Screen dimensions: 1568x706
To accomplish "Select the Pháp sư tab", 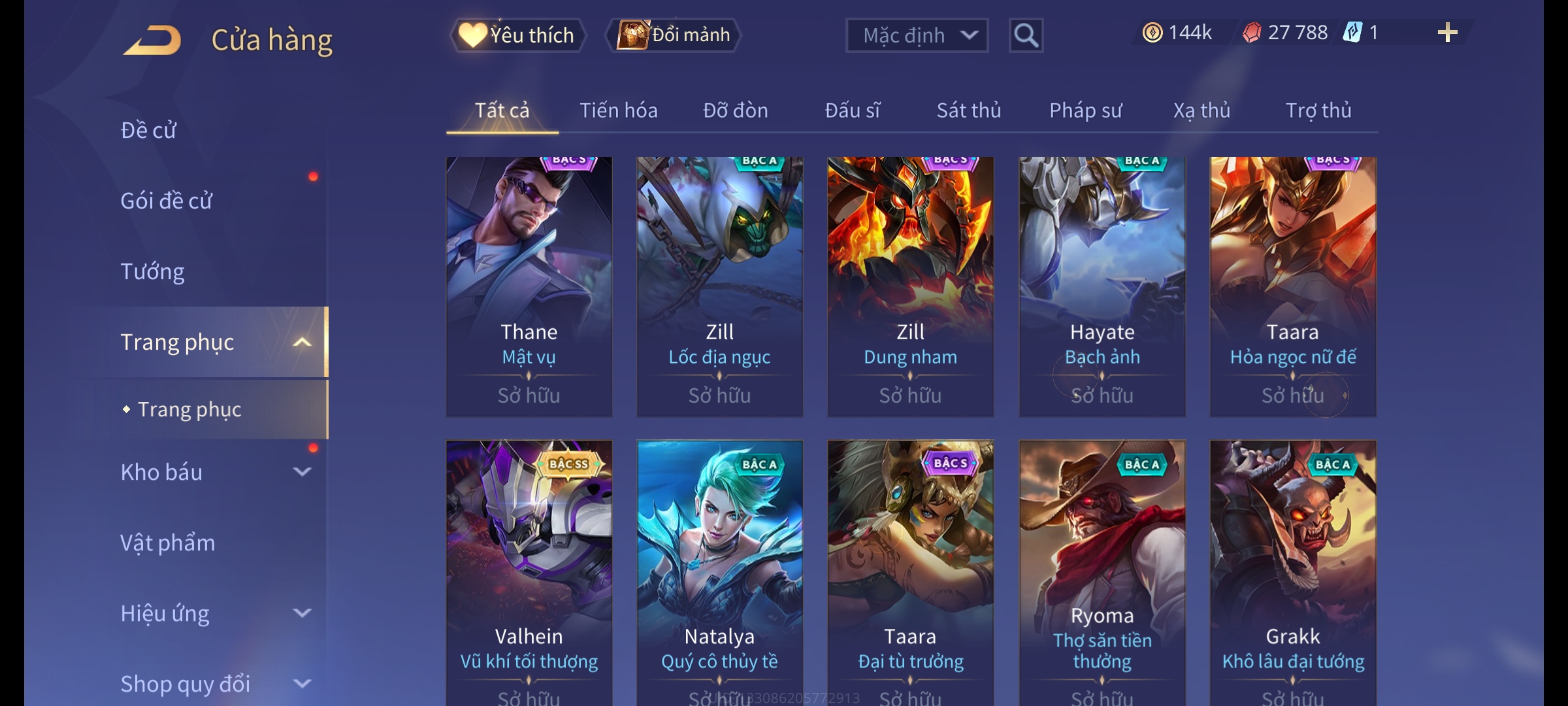I will point(1085,110).
